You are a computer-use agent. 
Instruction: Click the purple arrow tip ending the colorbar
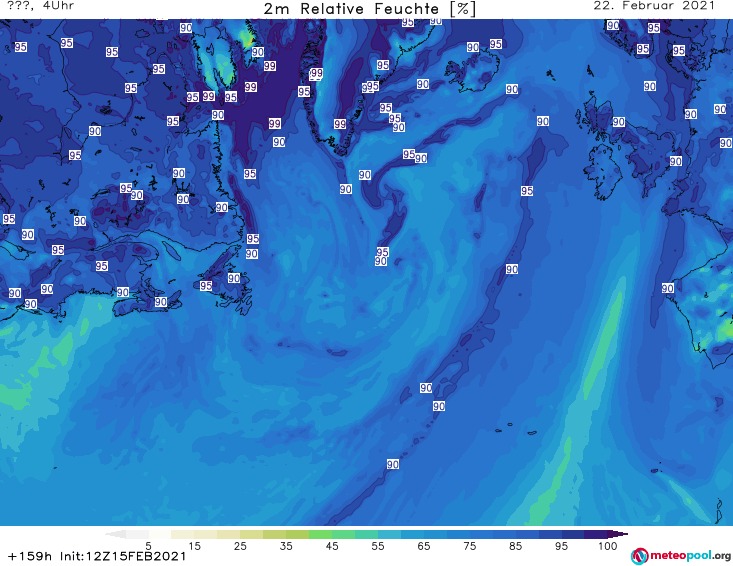pos(618,534)
